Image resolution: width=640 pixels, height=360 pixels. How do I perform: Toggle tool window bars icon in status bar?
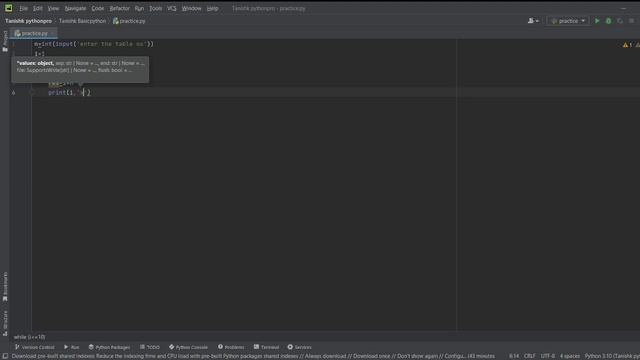5,356
